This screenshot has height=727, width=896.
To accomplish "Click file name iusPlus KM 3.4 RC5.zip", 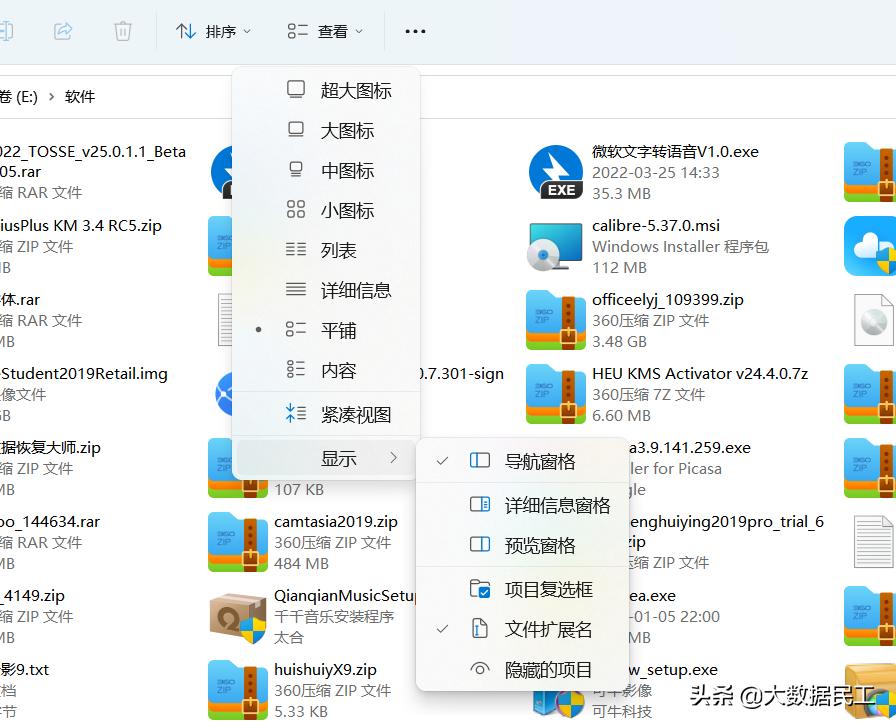I will (81, 226).
